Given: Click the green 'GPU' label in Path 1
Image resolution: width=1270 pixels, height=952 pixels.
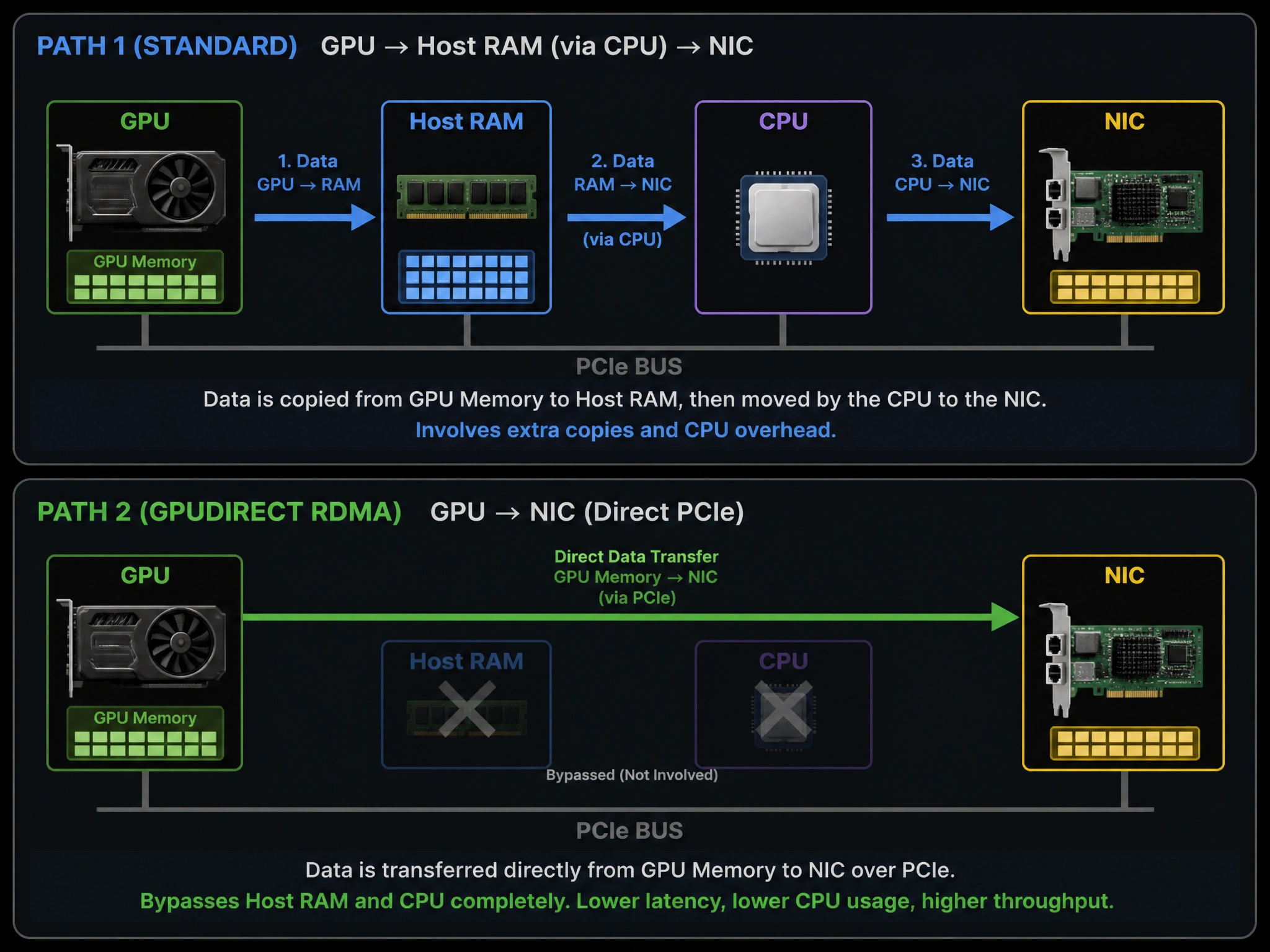Looking at the screenshot, I should click(x=144, y=121).
